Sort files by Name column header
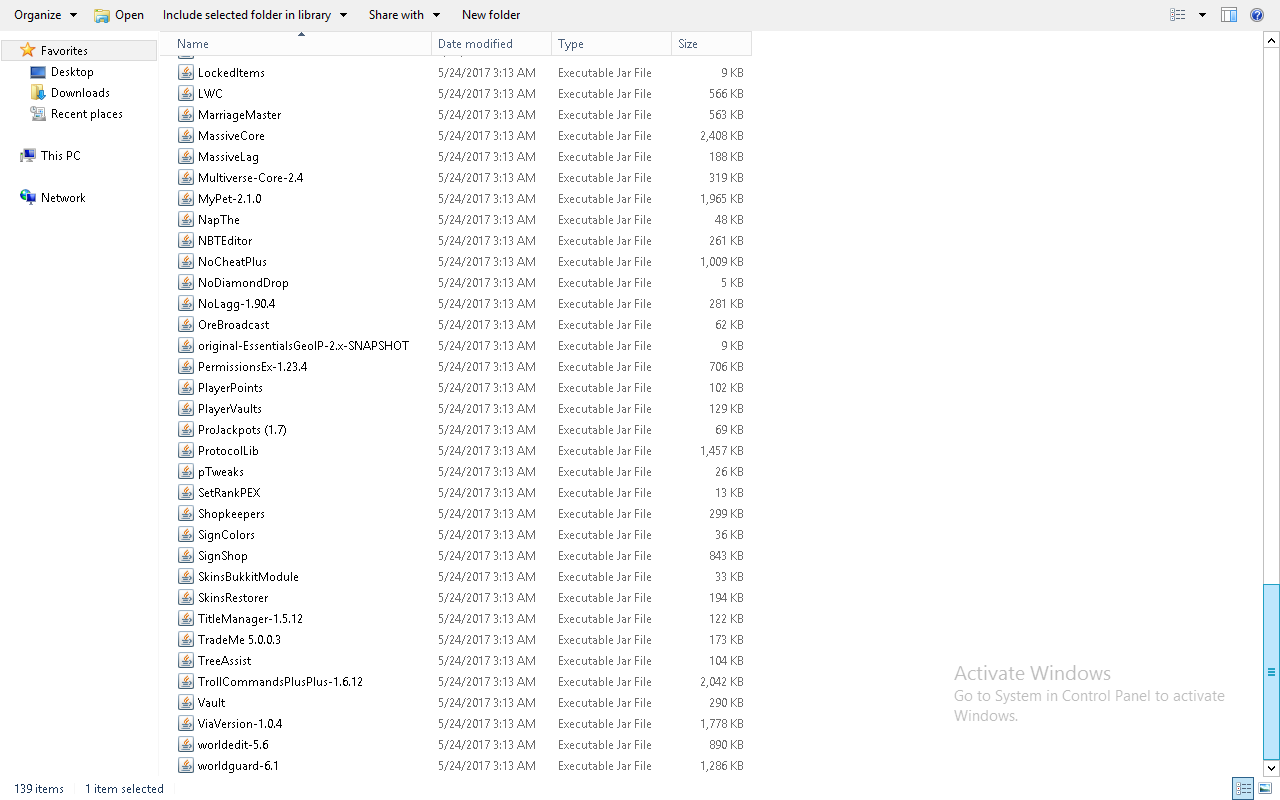 [302, 44]
